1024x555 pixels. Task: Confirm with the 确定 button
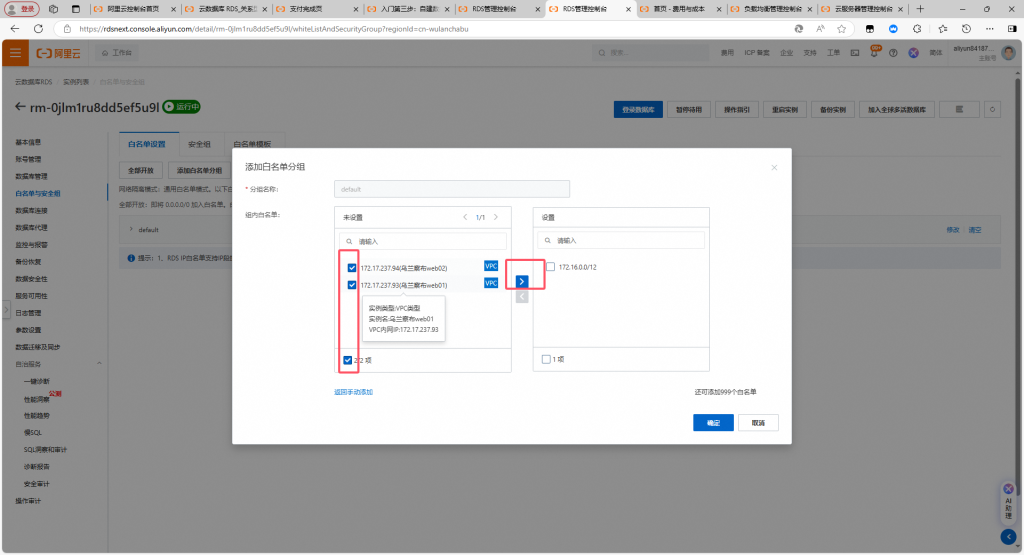(713, 423)
